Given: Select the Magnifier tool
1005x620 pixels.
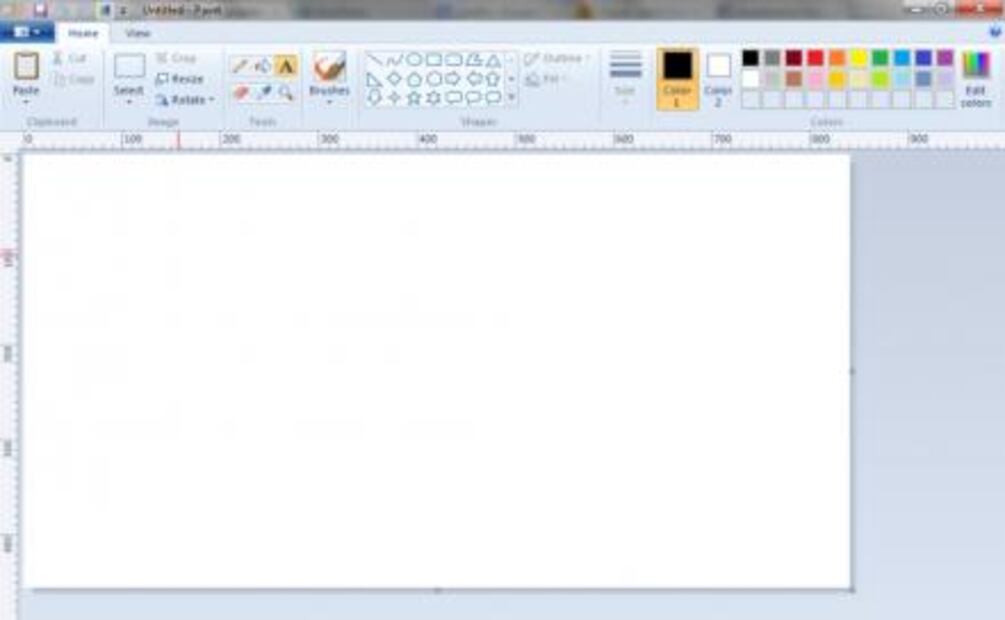Looking at the screenshot, I should (x=286, y=93).
